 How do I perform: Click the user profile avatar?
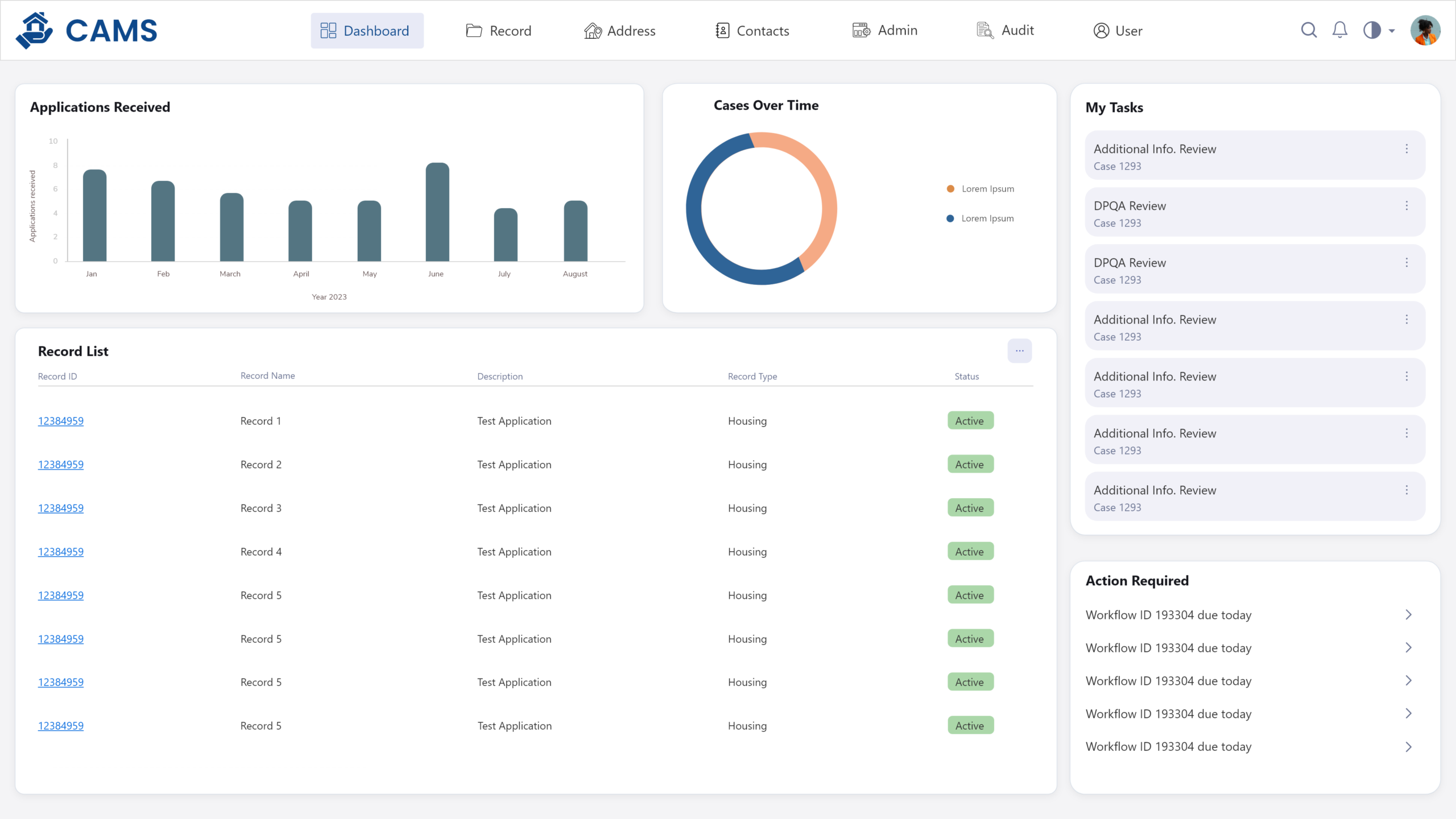click(1425, 30)
